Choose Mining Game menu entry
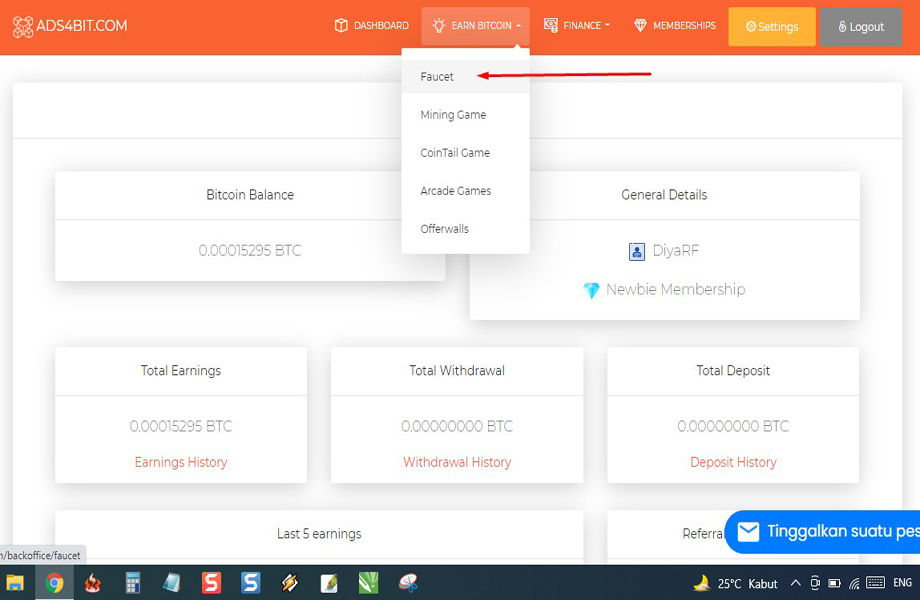Image resolution: width=920 pixels, height=600 pixels. click(453, 115)
